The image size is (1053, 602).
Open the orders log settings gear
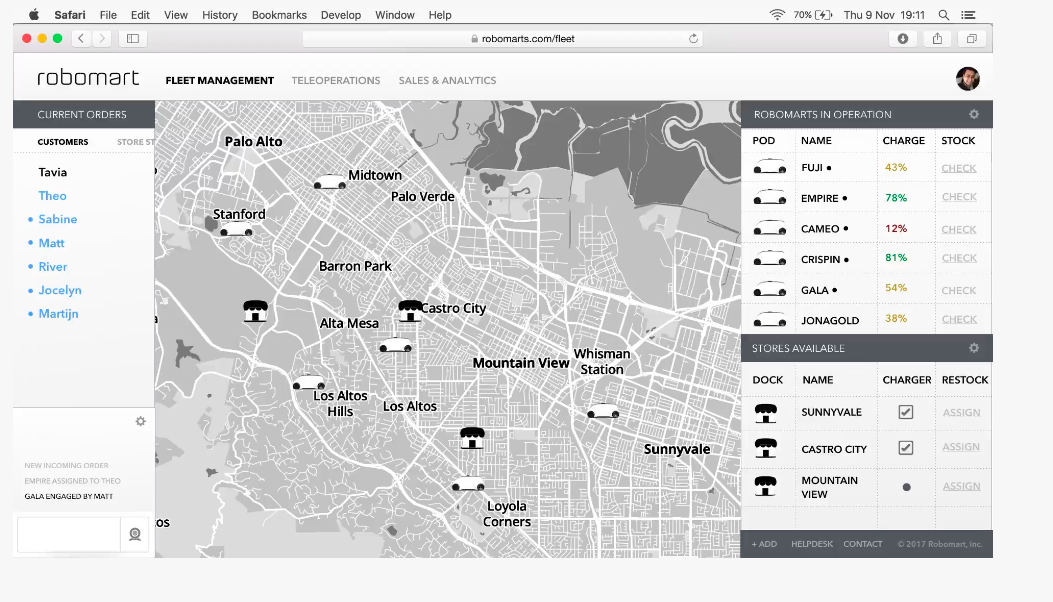click(141, 421)
